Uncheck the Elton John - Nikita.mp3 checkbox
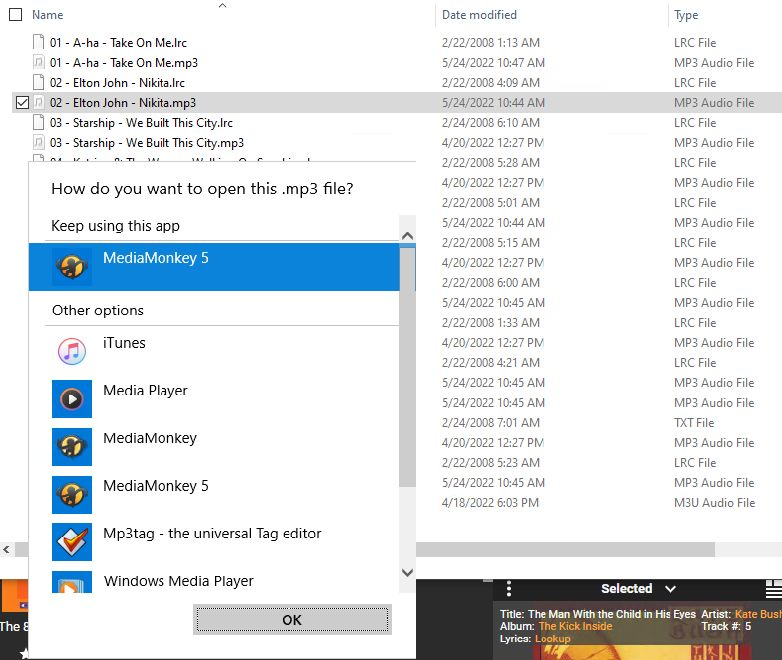 pos(22,103)
